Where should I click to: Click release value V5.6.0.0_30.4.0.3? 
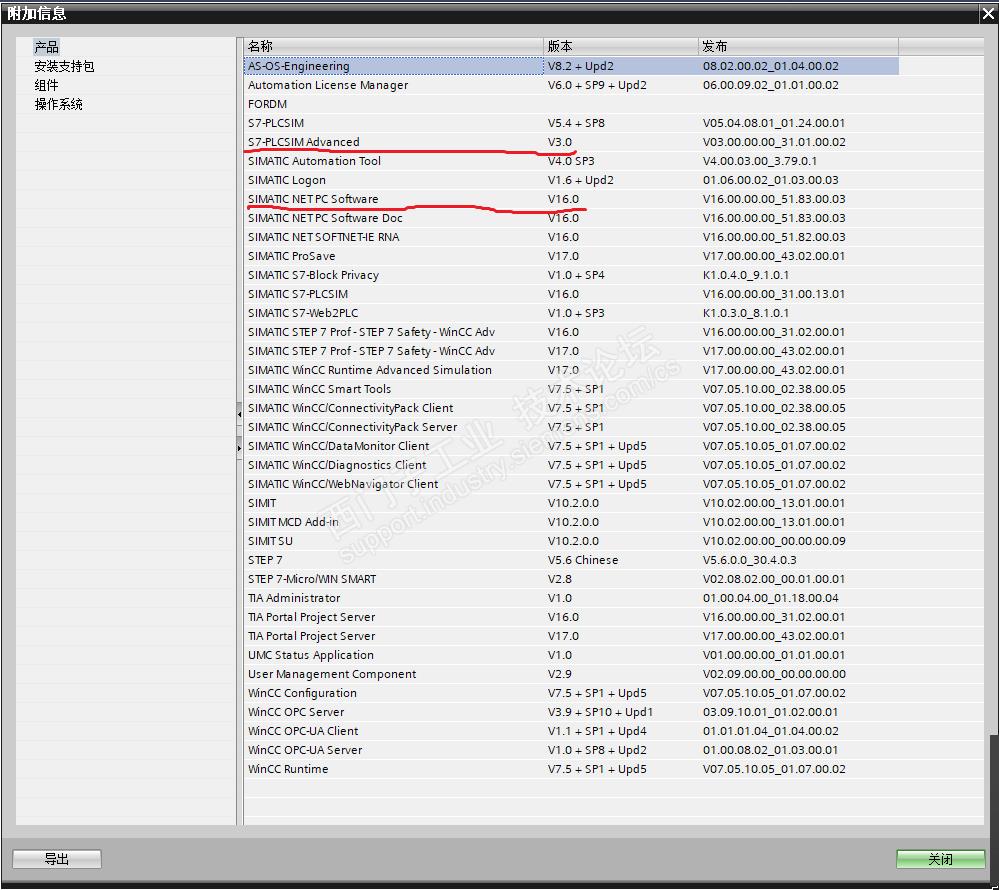(749, 560)
